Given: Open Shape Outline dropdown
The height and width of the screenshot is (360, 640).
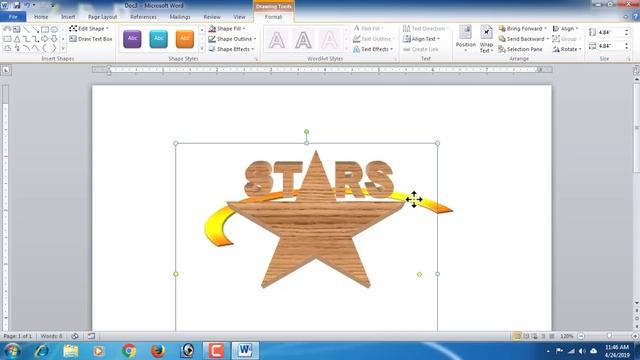Looking at the screenshot, I should pyautogui.click(x=232, y=39).
